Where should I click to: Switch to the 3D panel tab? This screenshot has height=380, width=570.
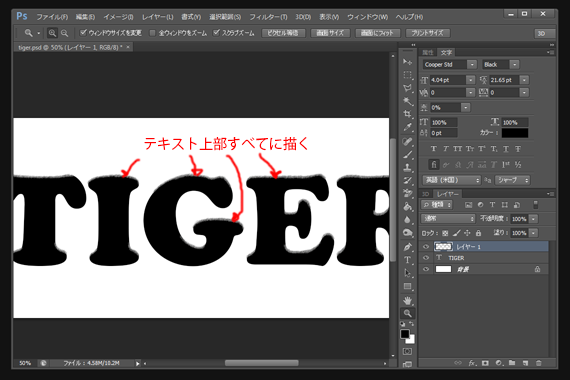(425, 194)
